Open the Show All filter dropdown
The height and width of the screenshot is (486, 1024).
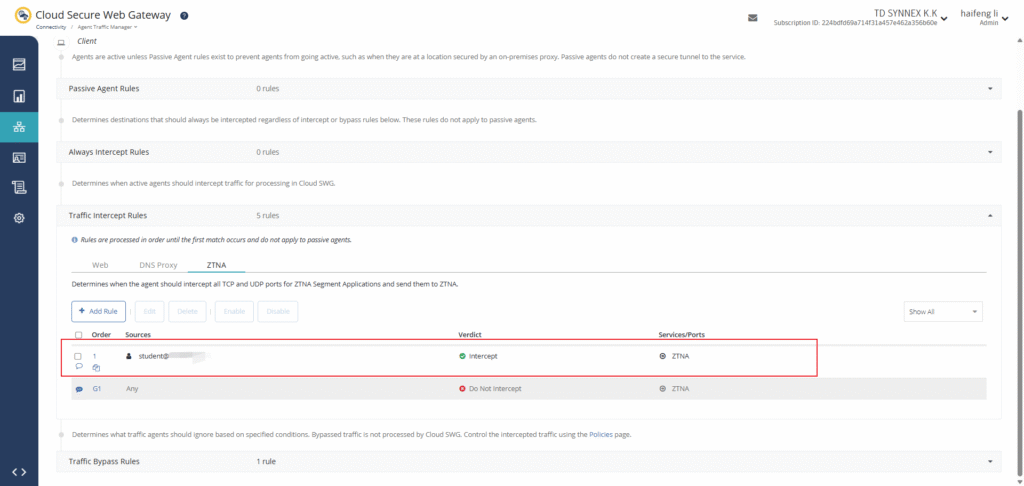pos(942,312)
